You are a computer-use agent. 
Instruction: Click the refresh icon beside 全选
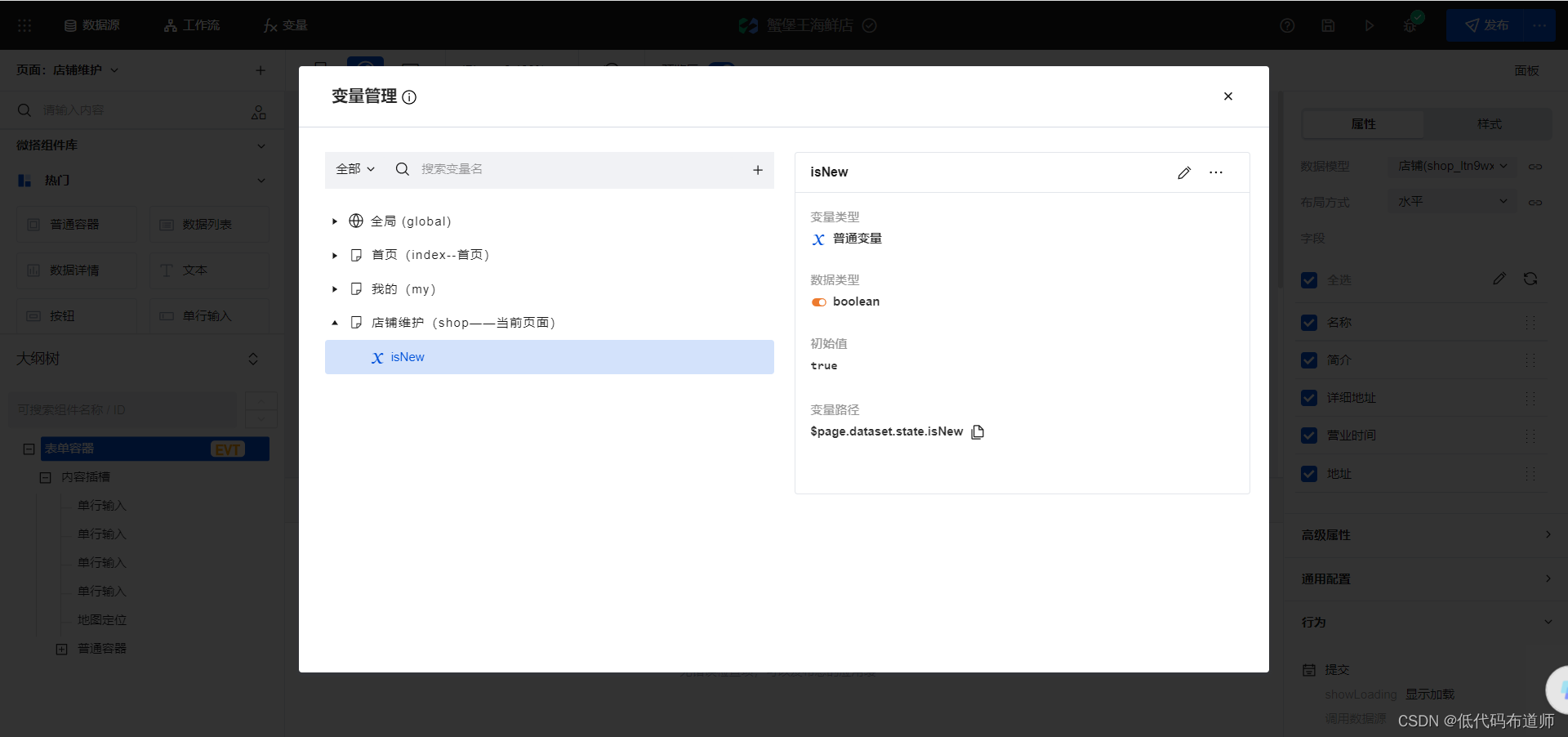coord(1530,279)
